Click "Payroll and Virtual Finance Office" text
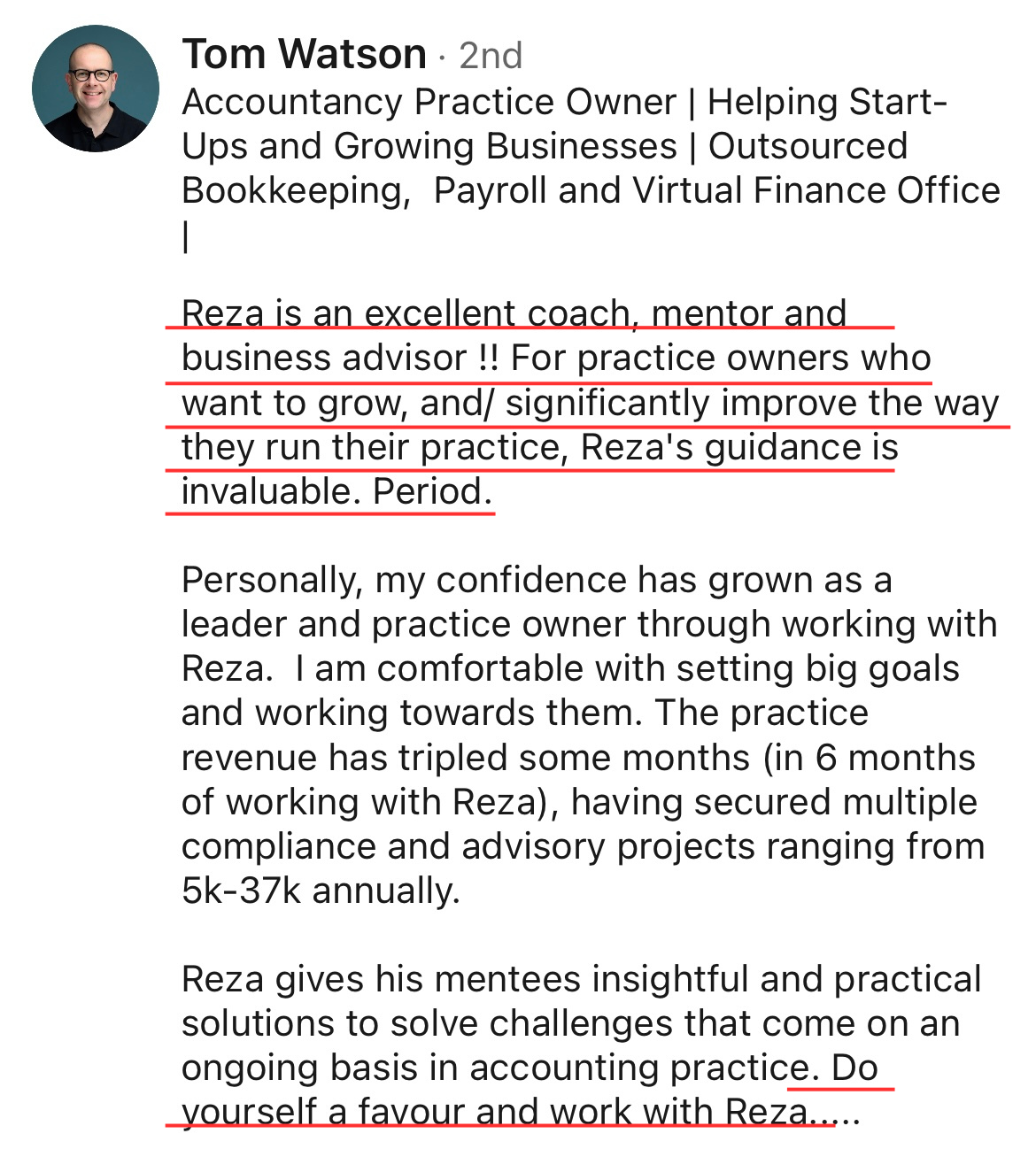 click(717, 191)
